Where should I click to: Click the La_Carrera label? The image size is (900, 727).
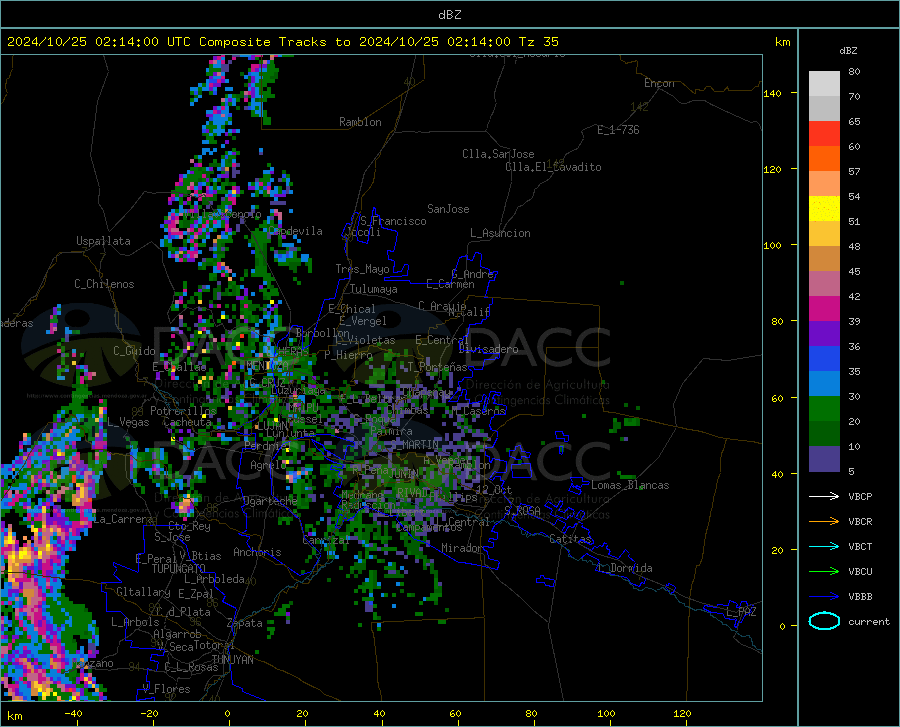coord(123,519)
